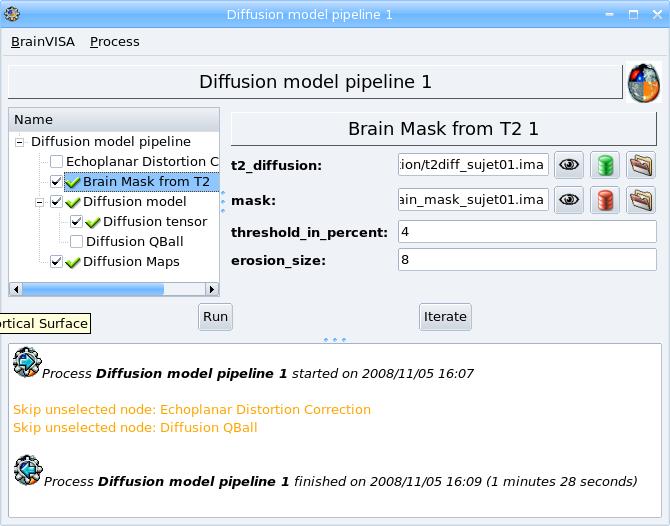Uncheck Brain Mask from T2 checkbox
Viewport: 670px width, 526px height.
pos(56,182)
